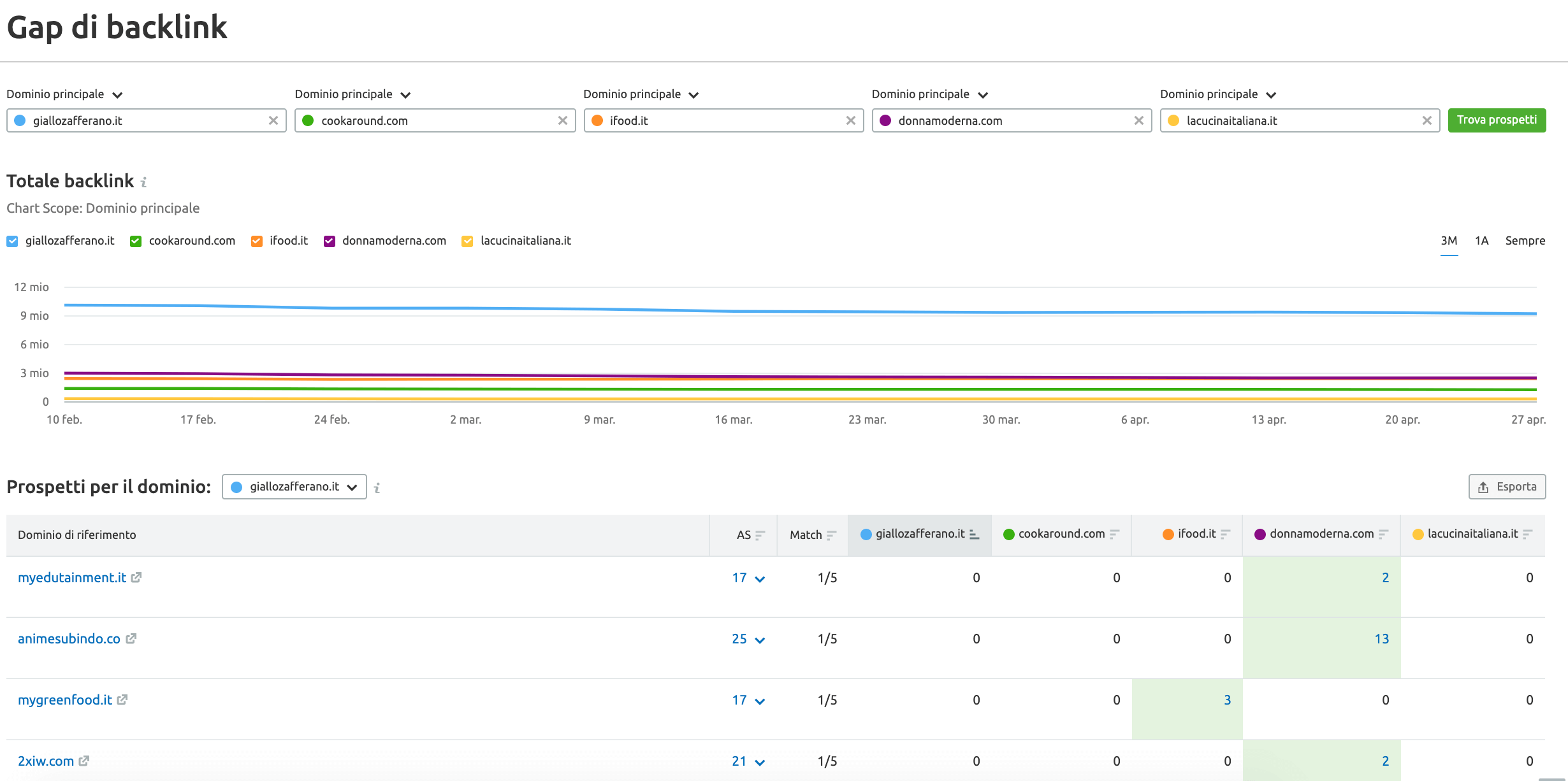Sort table by AS column icon

(760, 535)
